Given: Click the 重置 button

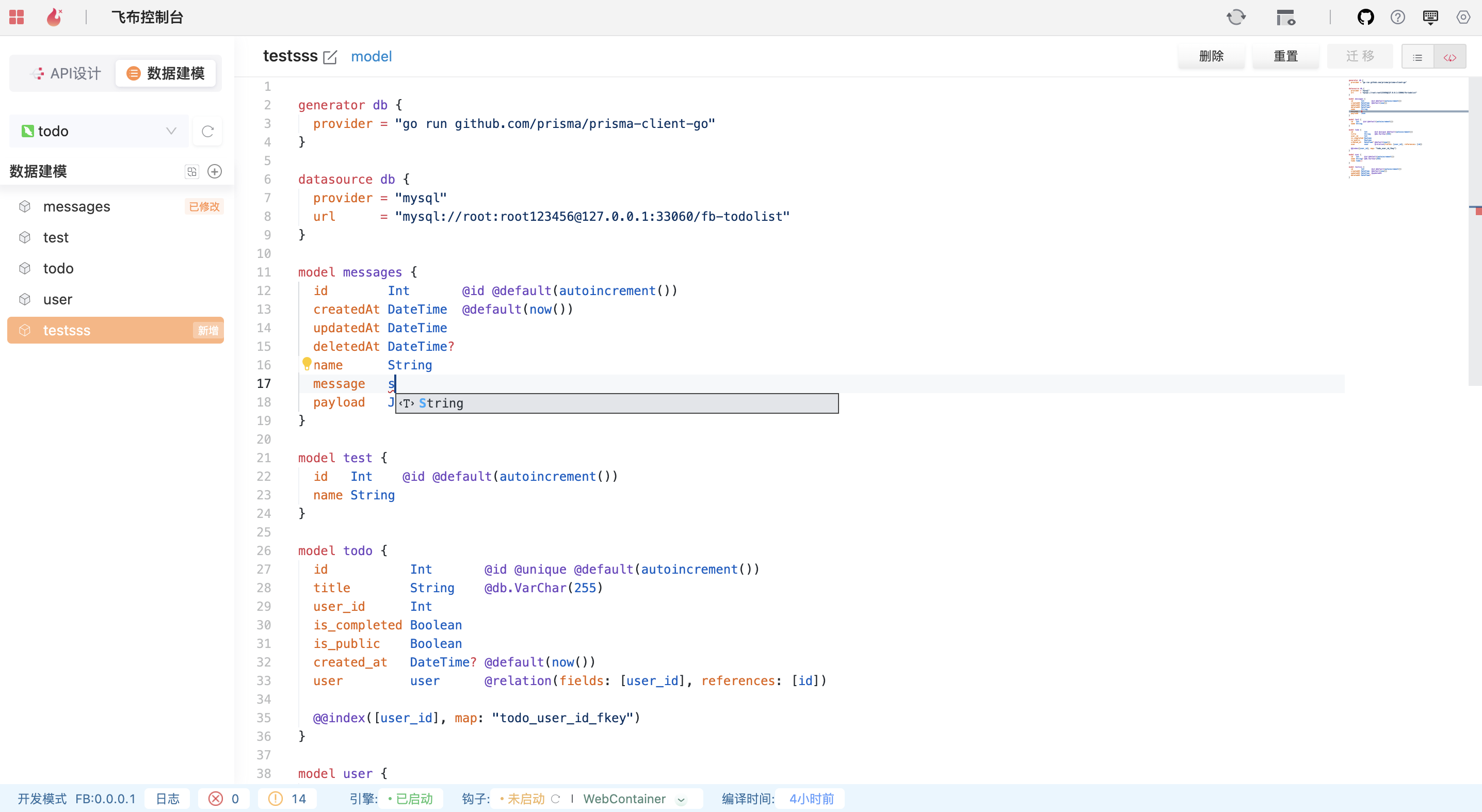Looking at the screenshot, I should pyautogui.click(x=1285, y=56).
